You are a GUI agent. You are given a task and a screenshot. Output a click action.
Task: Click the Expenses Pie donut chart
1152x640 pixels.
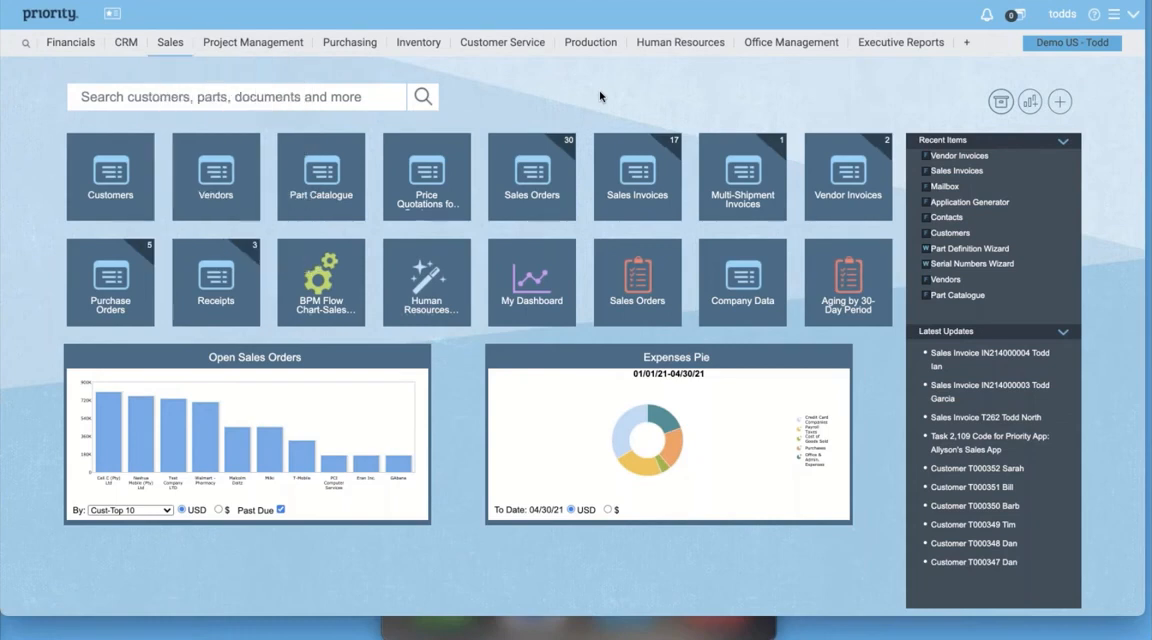tap(647, 439)
